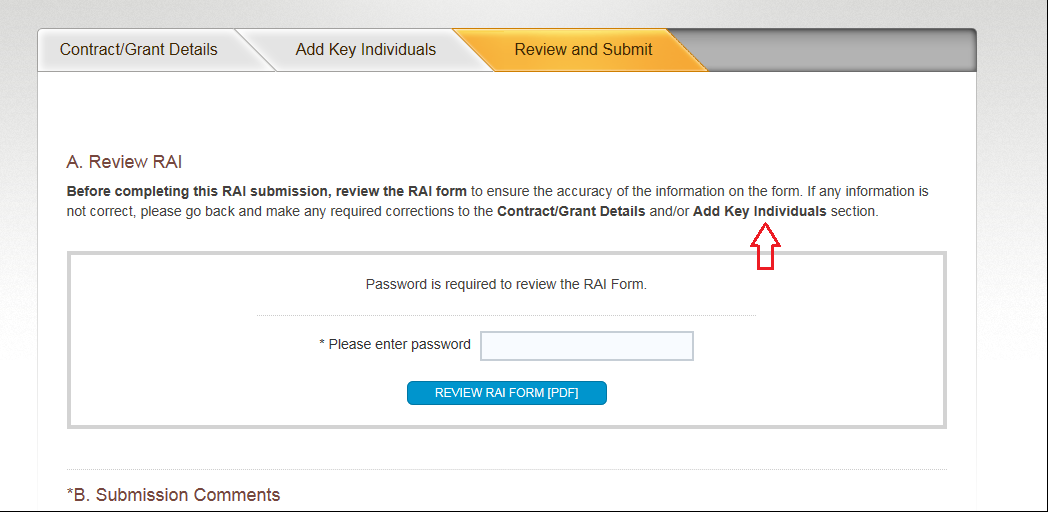The height and width of the screenshot is (512, 1049).
Task: Click the dotted separator above Submission Comments
Action: click(x=506, y=469)
